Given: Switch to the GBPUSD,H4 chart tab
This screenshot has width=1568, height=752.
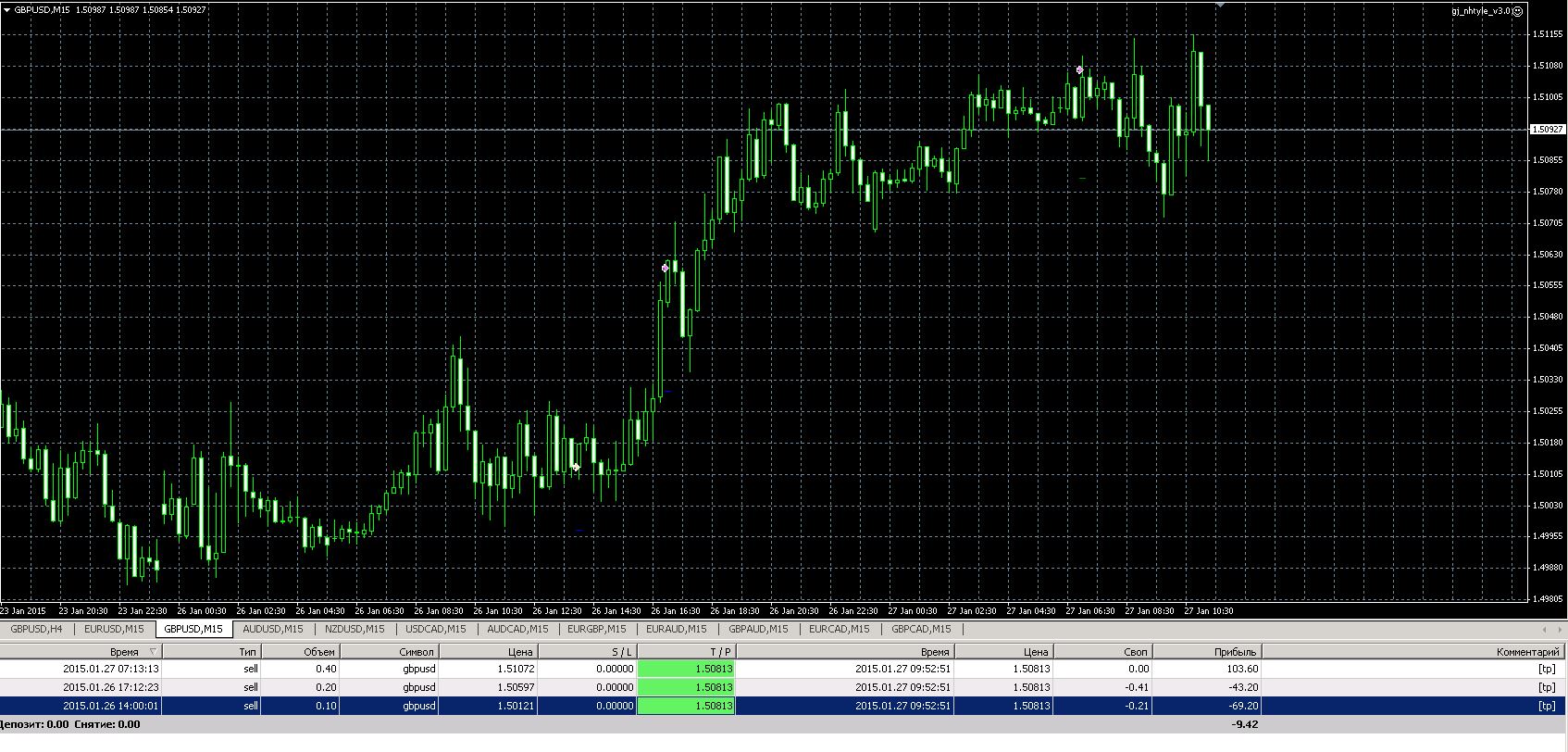Looking at the screenshot, I should pos(36,629).
